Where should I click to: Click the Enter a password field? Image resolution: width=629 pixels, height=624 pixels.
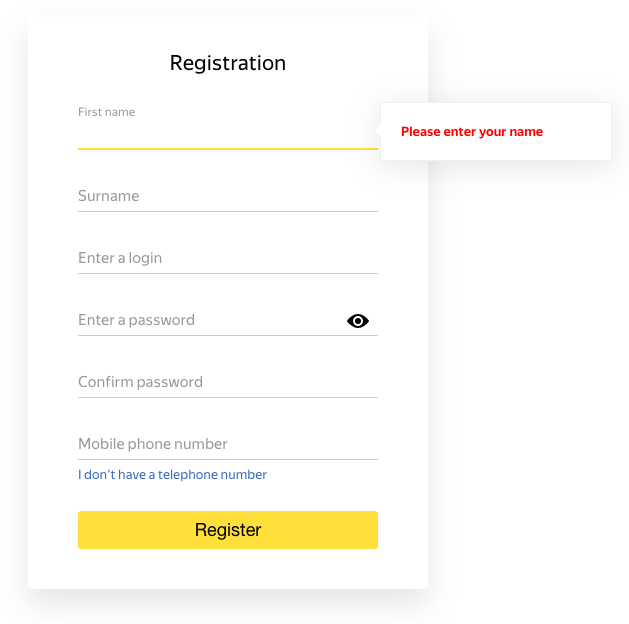coord(211,320)
